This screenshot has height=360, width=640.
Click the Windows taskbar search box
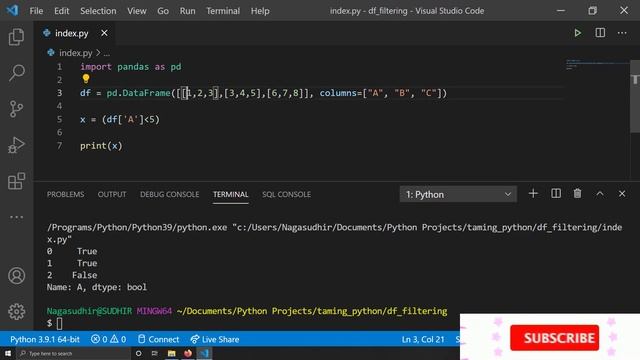pos(73,353)
